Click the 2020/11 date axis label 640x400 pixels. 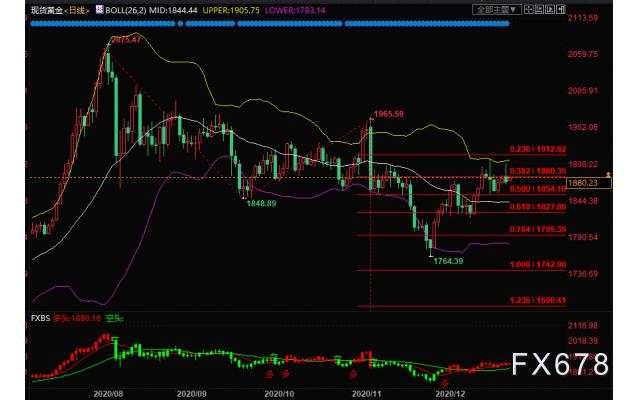point(367,394)
